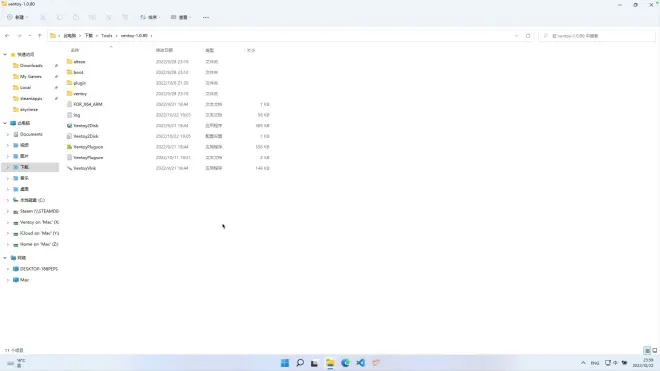660x371 pixels.
Task: Select the VentoyPlugson application icon
Action: 69,147
